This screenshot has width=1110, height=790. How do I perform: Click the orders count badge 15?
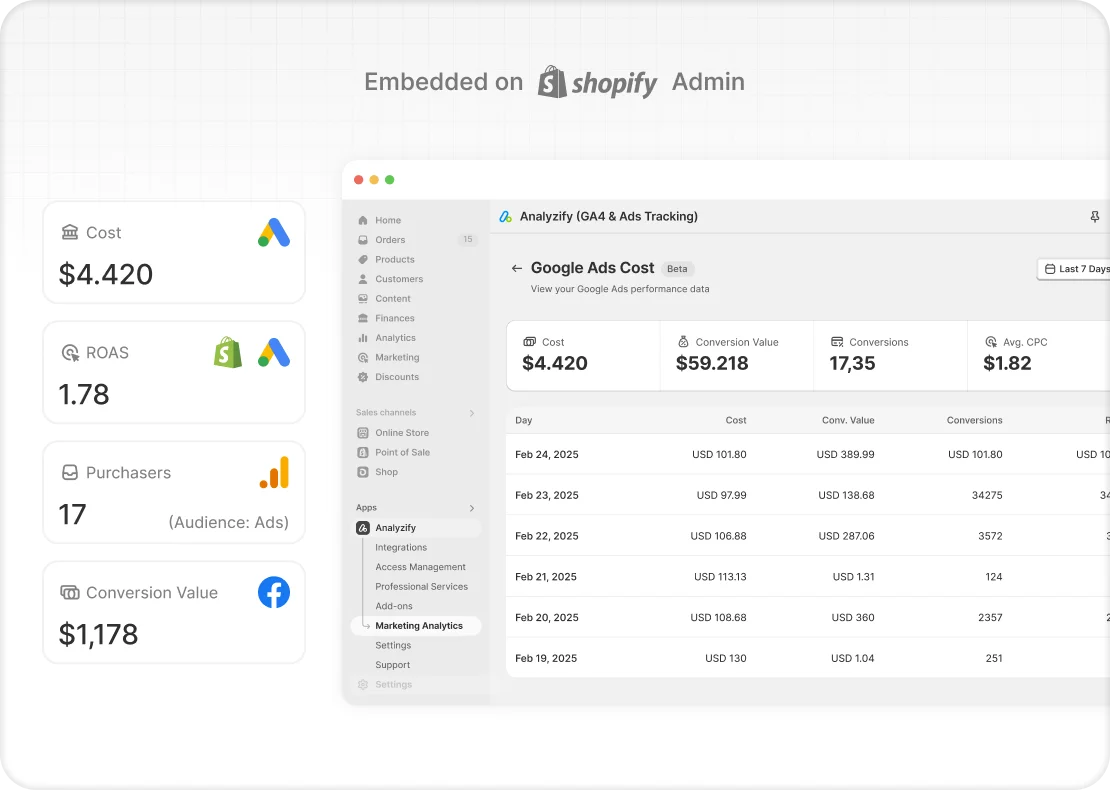(x=467, y=239)
